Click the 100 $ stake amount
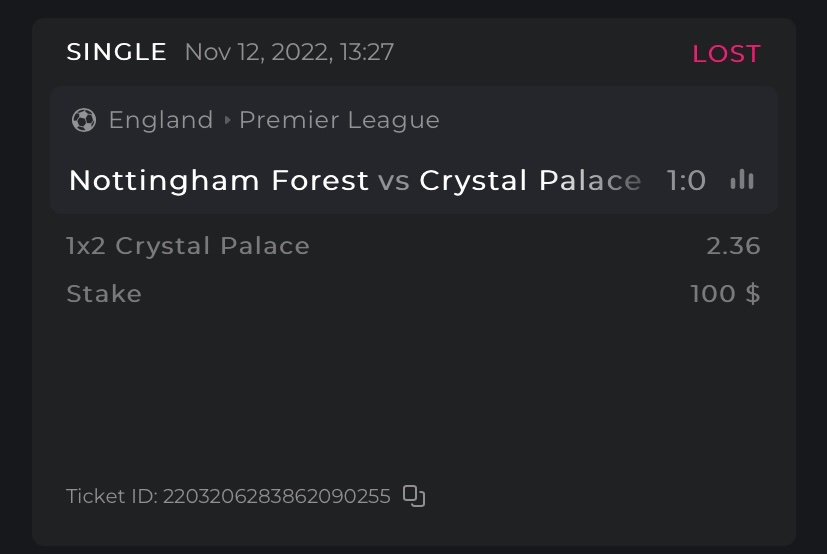The width and height of the screenshot is (827, 554). [x=725, y=294]
